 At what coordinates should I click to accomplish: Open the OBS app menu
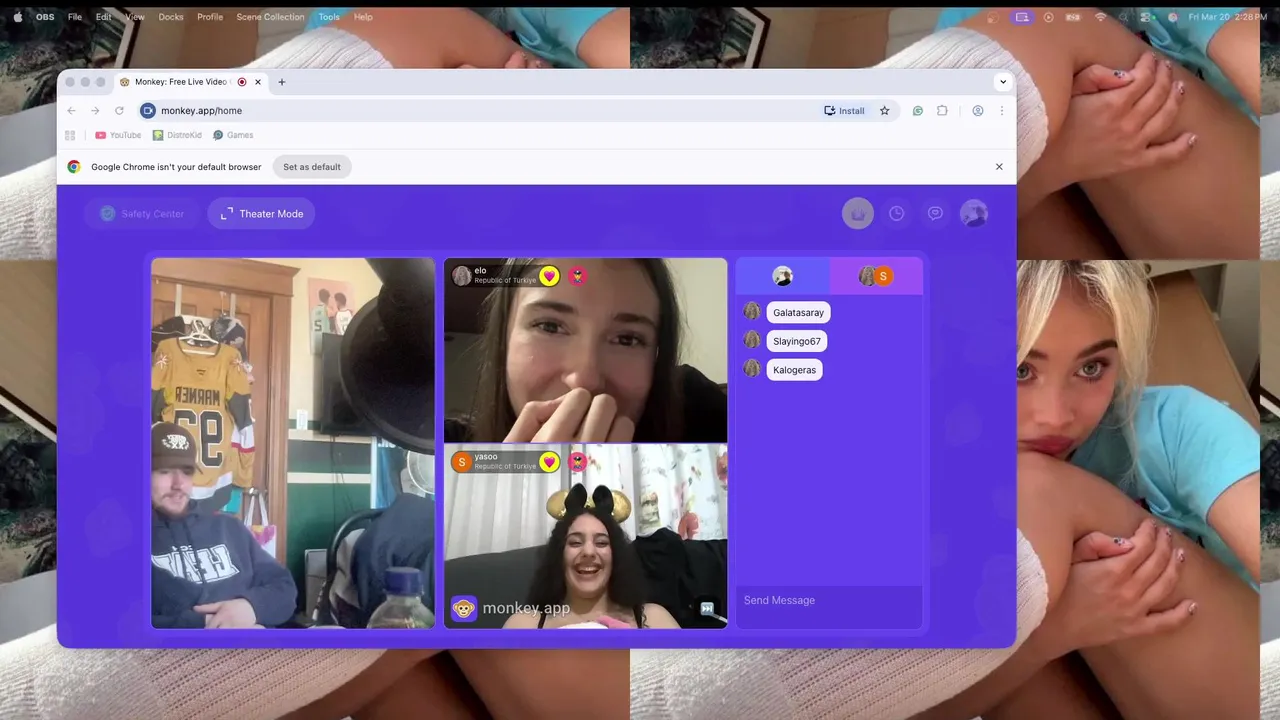tap(45, 17)
